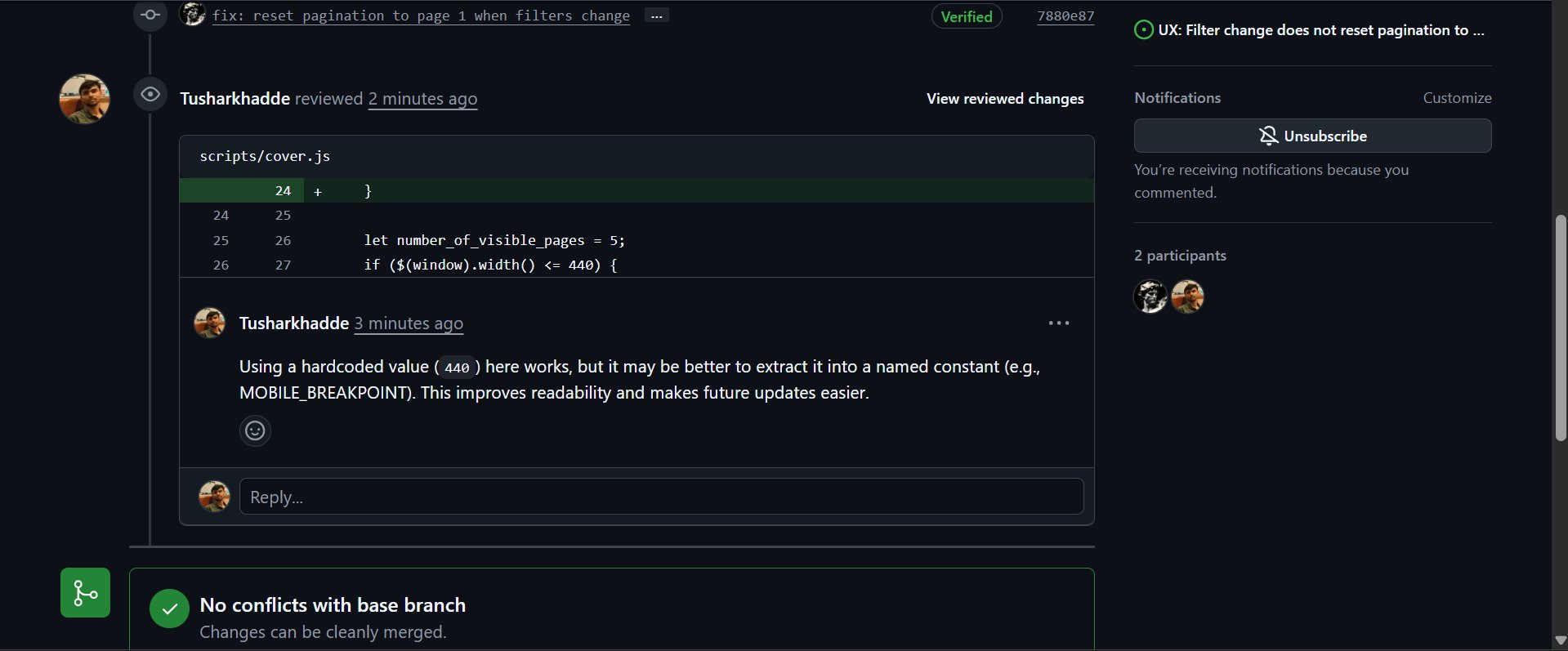Open the pagination fix commit message link
This screenshot has height=651, width=1568.
point(421,16)
